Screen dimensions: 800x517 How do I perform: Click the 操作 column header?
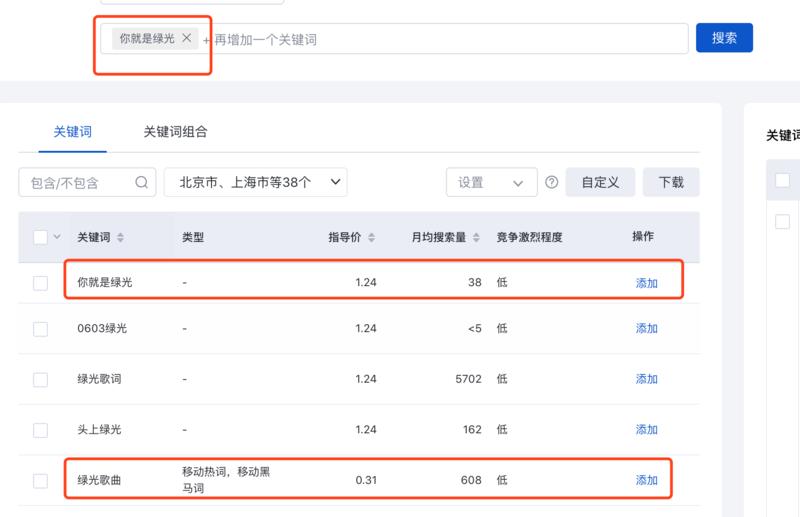pyautogui.click(x=643, y=236)
